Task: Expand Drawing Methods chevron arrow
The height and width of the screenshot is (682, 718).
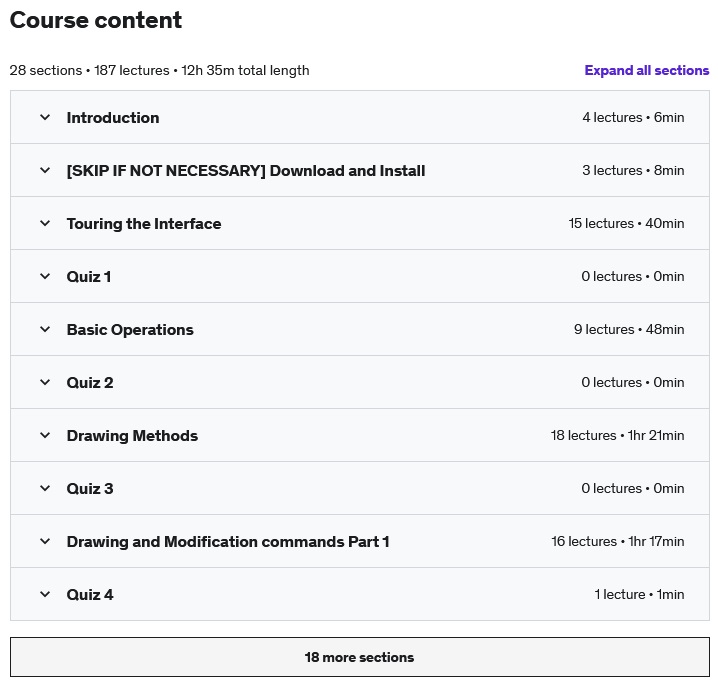Action: point(45,435)
